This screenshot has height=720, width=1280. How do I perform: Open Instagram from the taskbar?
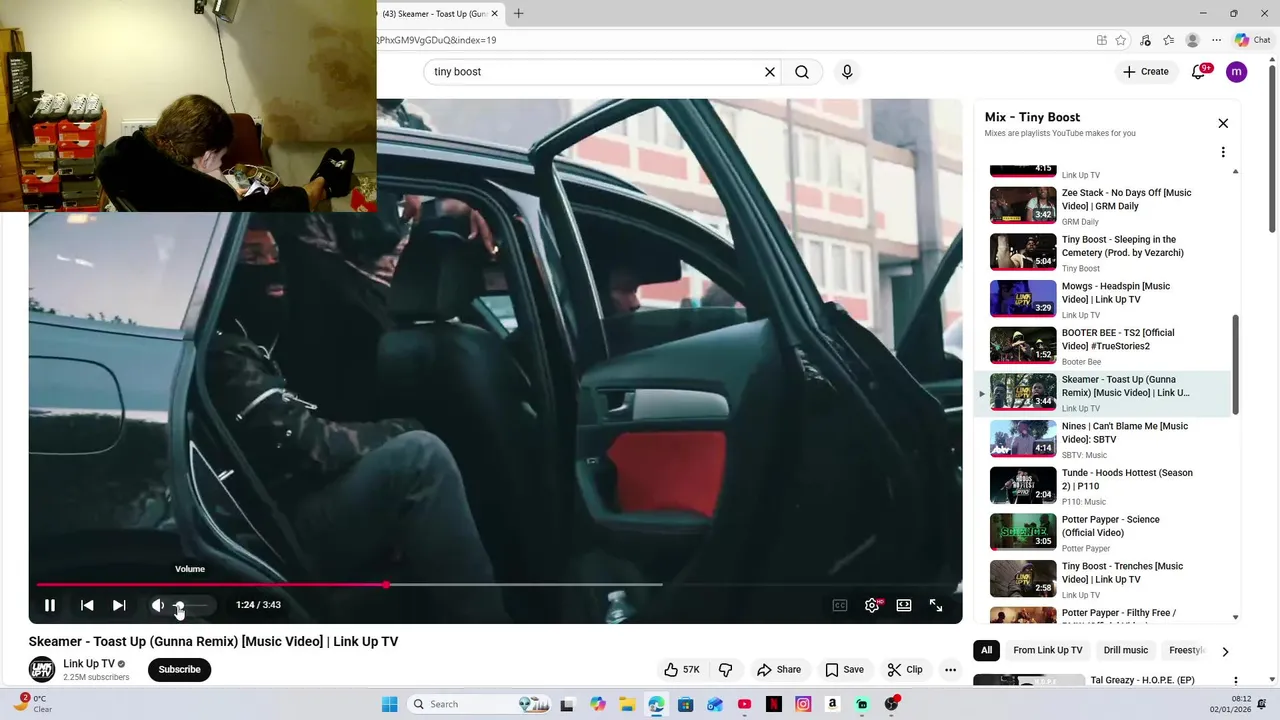click(x=803, y=704)
